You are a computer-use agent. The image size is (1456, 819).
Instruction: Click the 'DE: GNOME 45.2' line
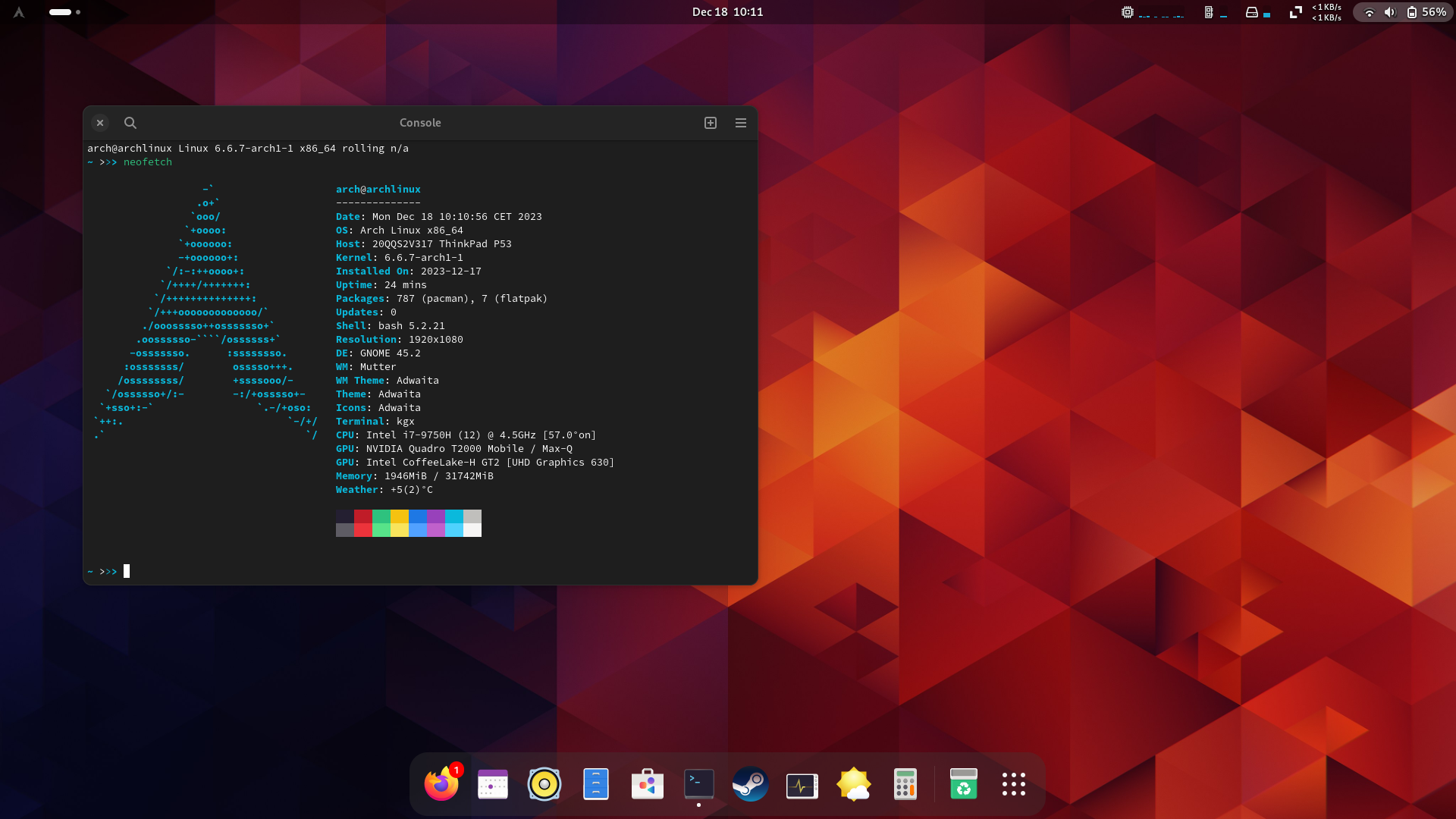378,353
